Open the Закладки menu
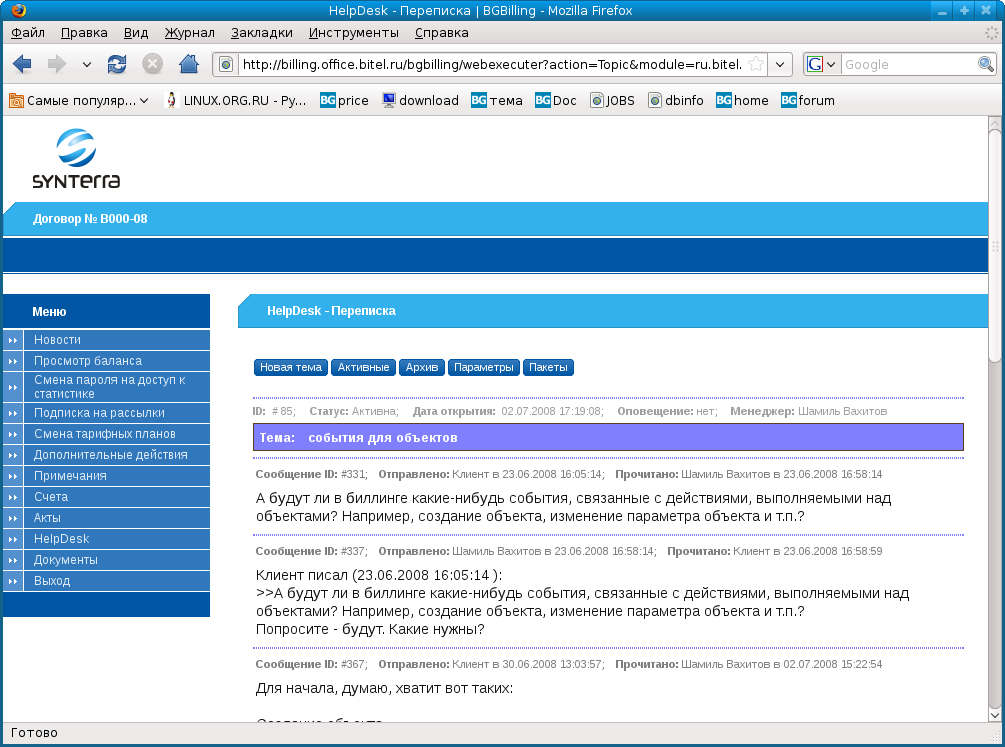 [261, 32]
